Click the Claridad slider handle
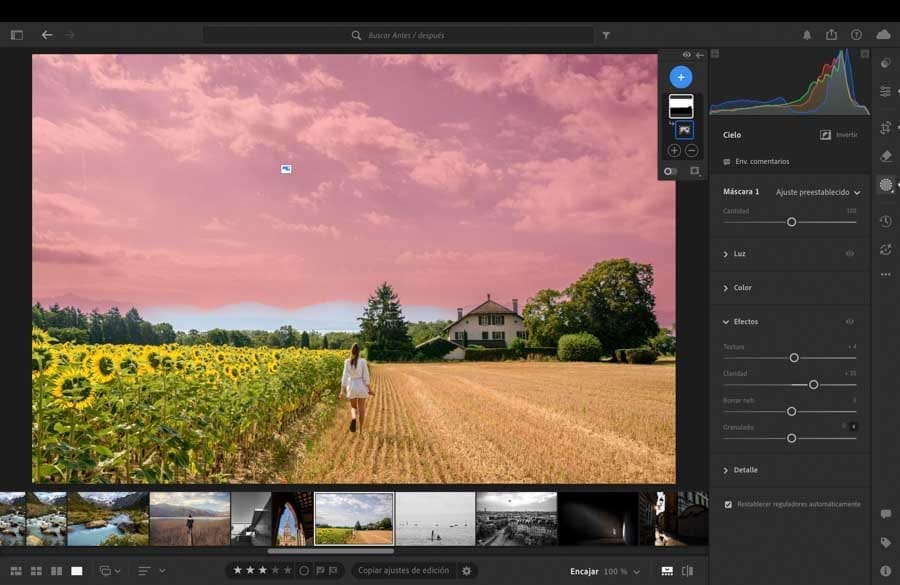The width and height of the screenshot is (900, 585). click(813, 384)
